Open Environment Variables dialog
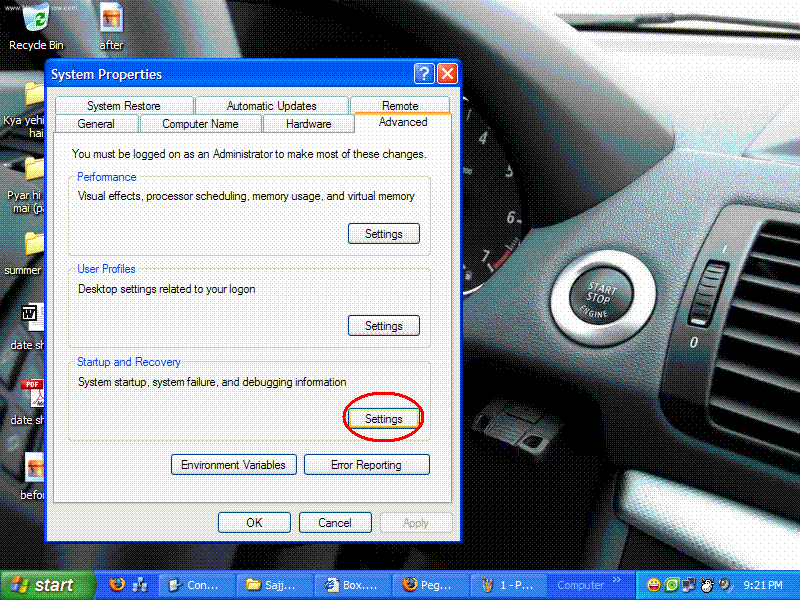 click(x=233, y=465)
